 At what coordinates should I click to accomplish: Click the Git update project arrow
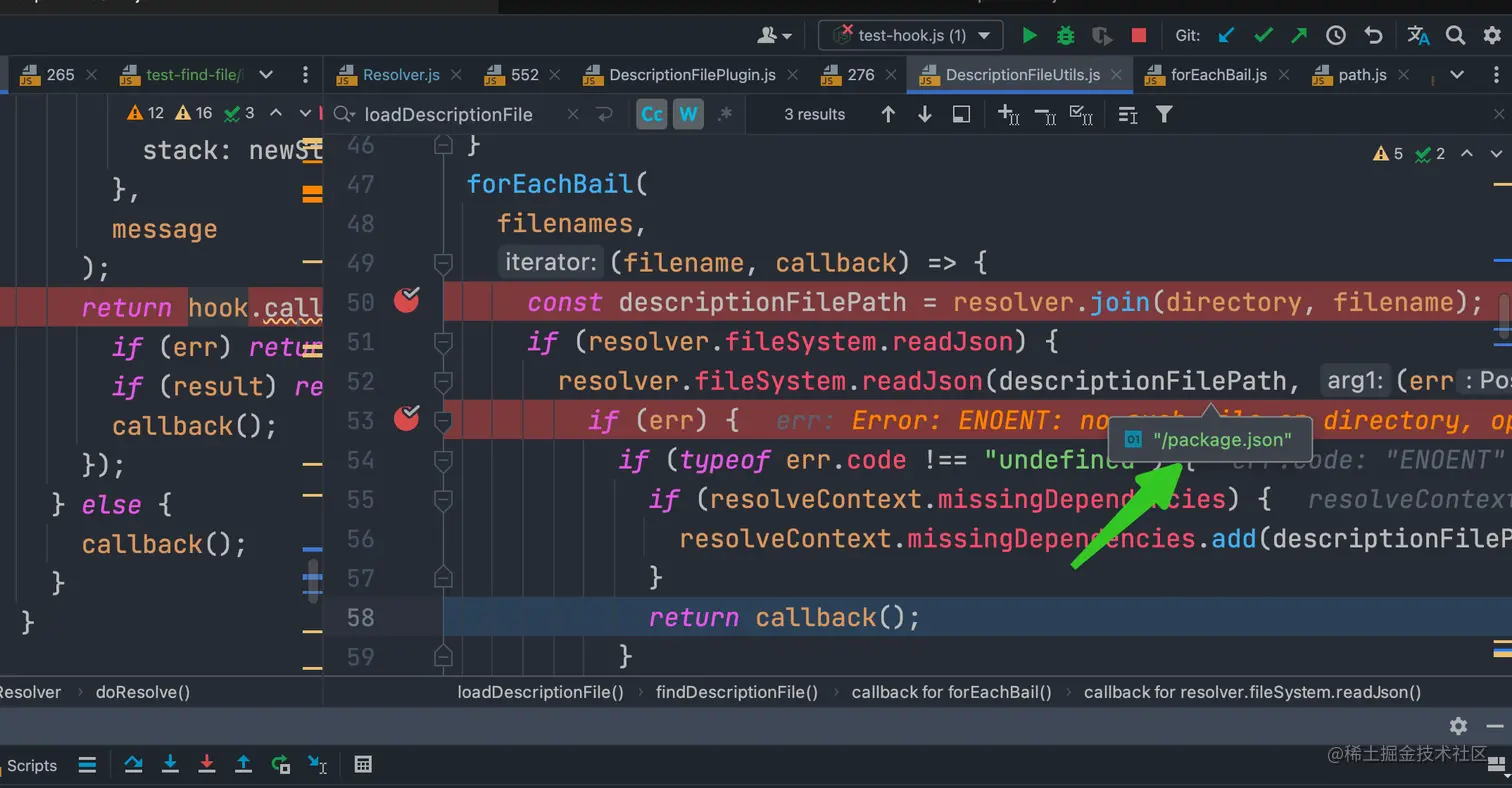point(1227,36)
